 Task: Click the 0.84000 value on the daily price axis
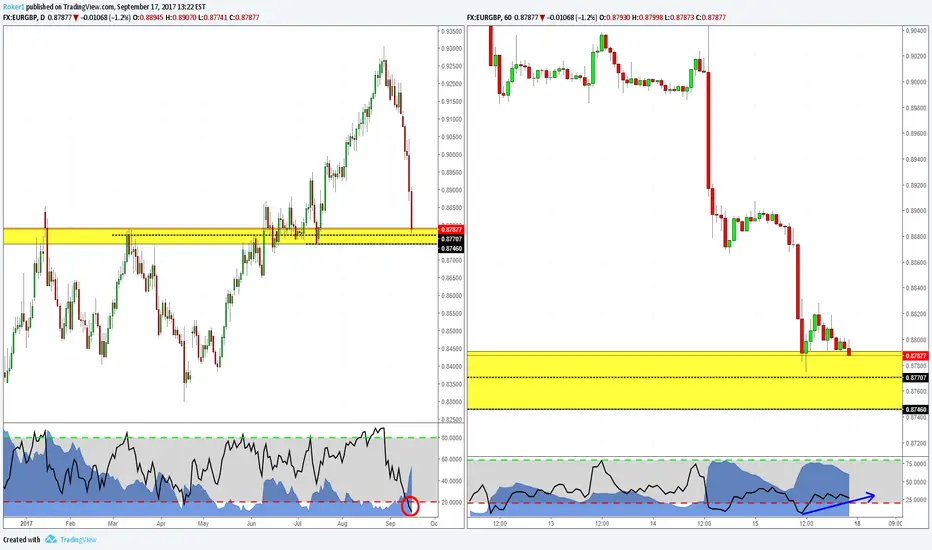pyautogui.click(x=452, y=367)
